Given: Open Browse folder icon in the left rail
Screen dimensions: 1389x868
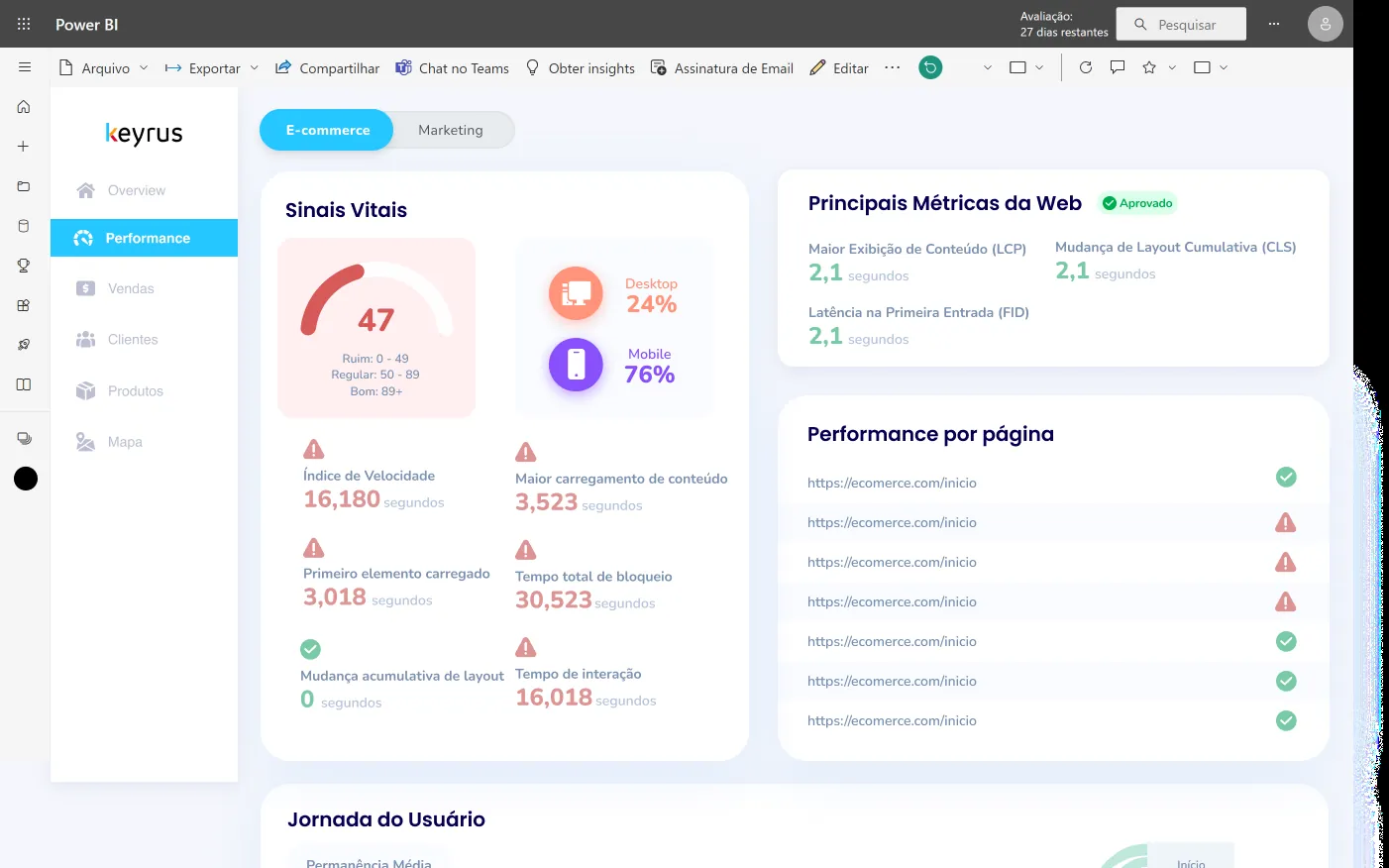Looking at the screenshot, I should point(24,186).
